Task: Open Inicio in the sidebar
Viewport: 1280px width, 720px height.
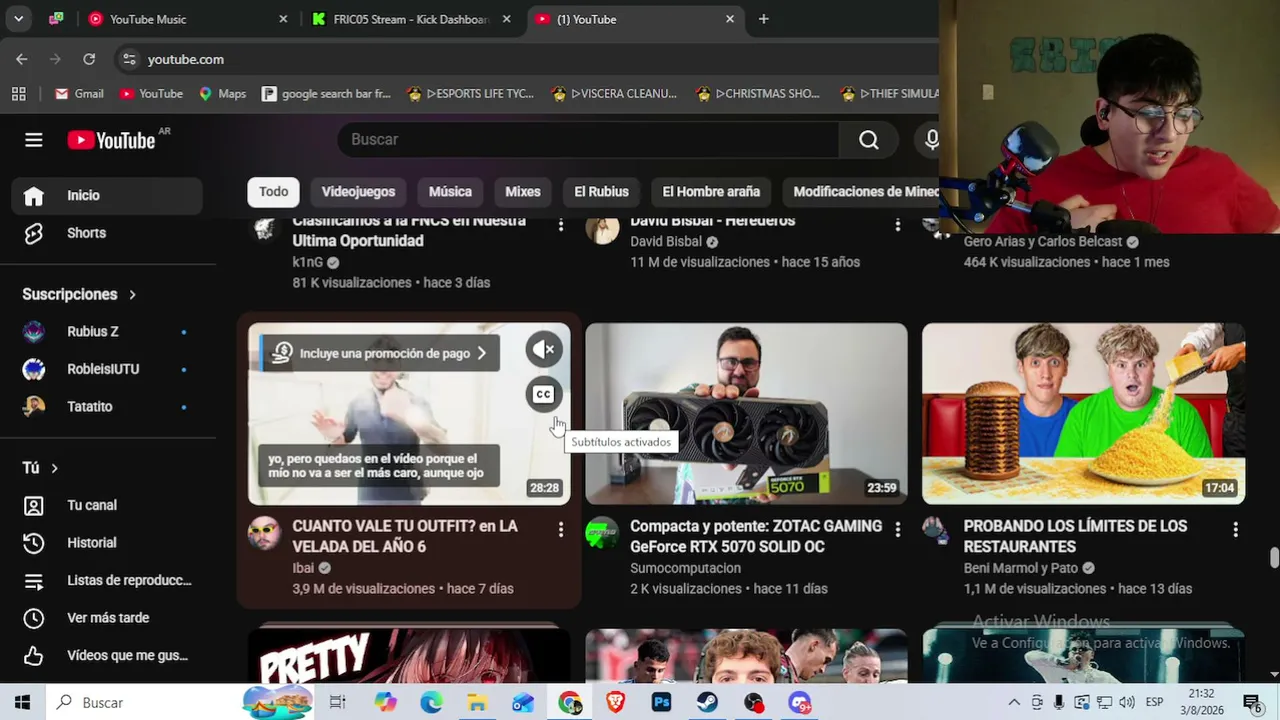Action: click(107, 195)
